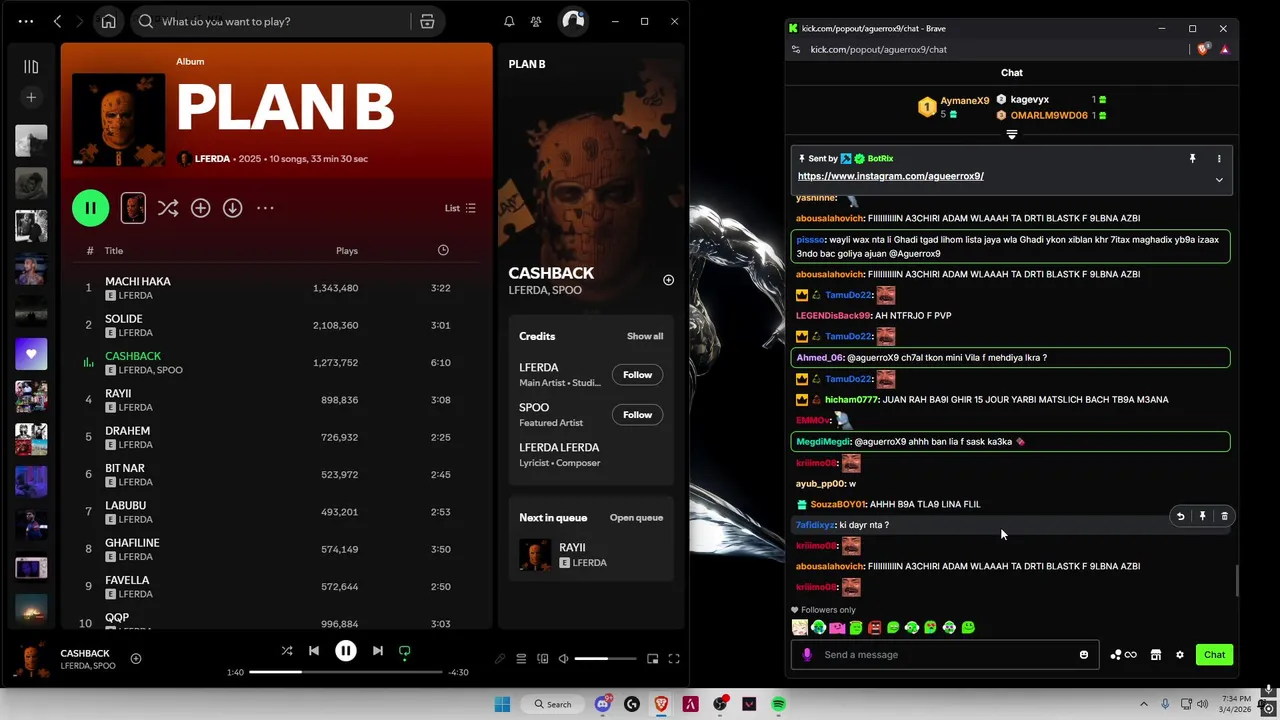Add CASHBACK to library in right panel
This screenshot has height=720, width=1280.
pyautogui.click(x=668, y=280)
